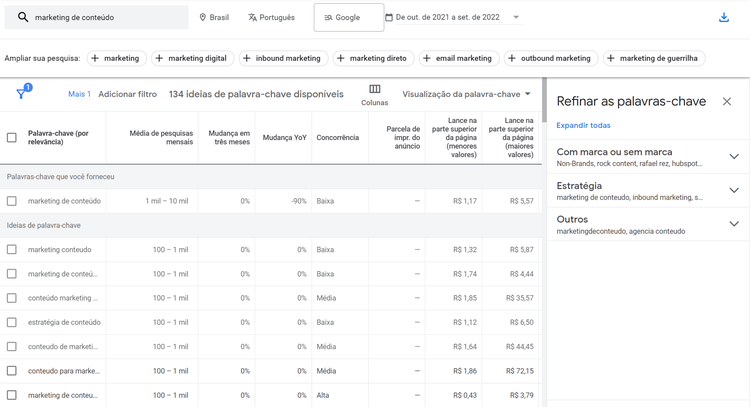The height and width of the screenshot is (407, 750).
Task: Add 'marketing digital' suggestion chip
Action: [x=192, y=58]
